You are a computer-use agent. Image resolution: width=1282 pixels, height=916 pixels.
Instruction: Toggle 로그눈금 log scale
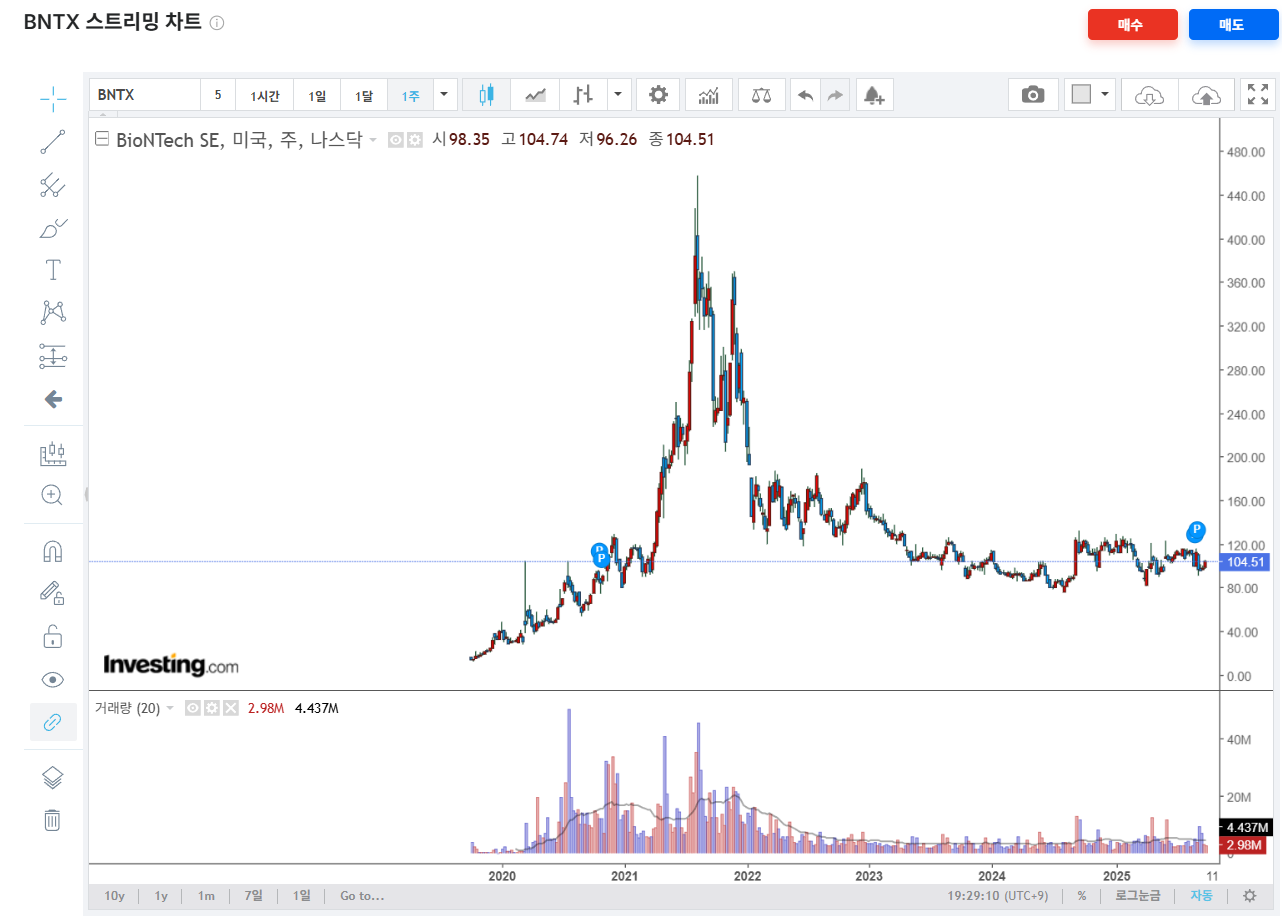coord(1138,896)
